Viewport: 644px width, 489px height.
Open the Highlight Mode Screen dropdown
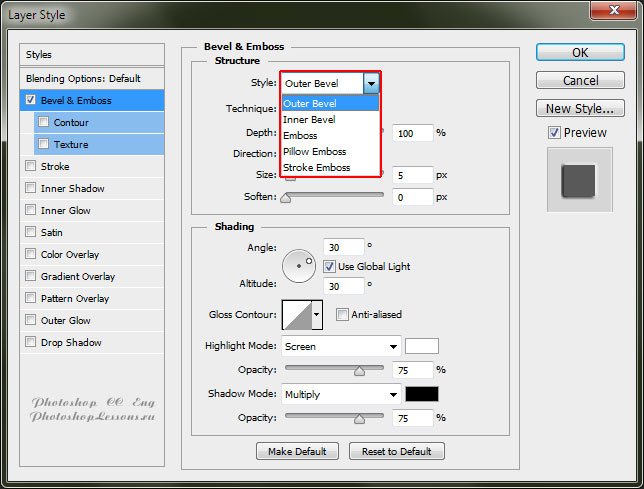pyautogui.click(x=340, y=347)
